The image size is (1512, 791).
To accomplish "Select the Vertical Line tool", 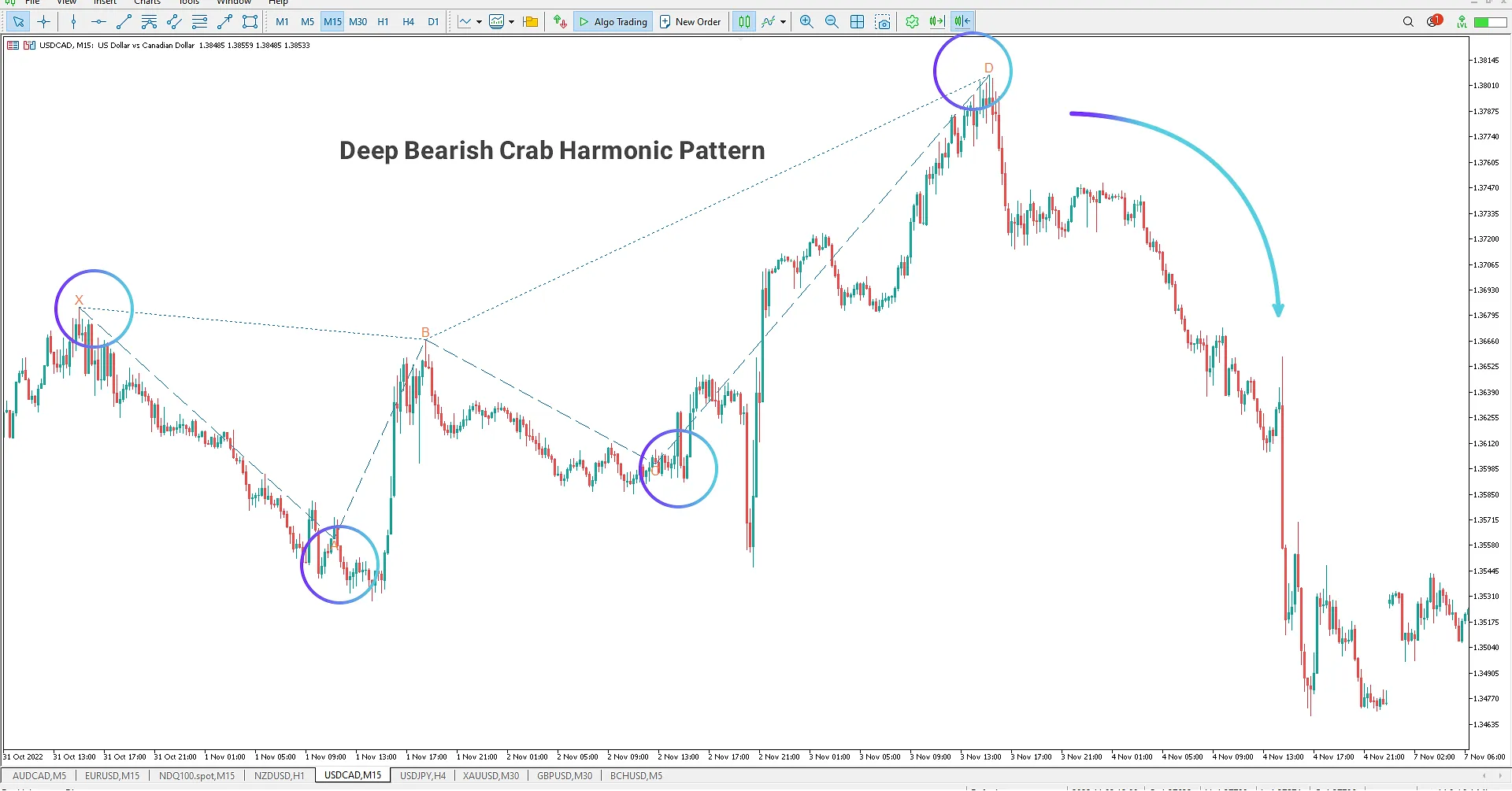I will click(x=73, y=21).
